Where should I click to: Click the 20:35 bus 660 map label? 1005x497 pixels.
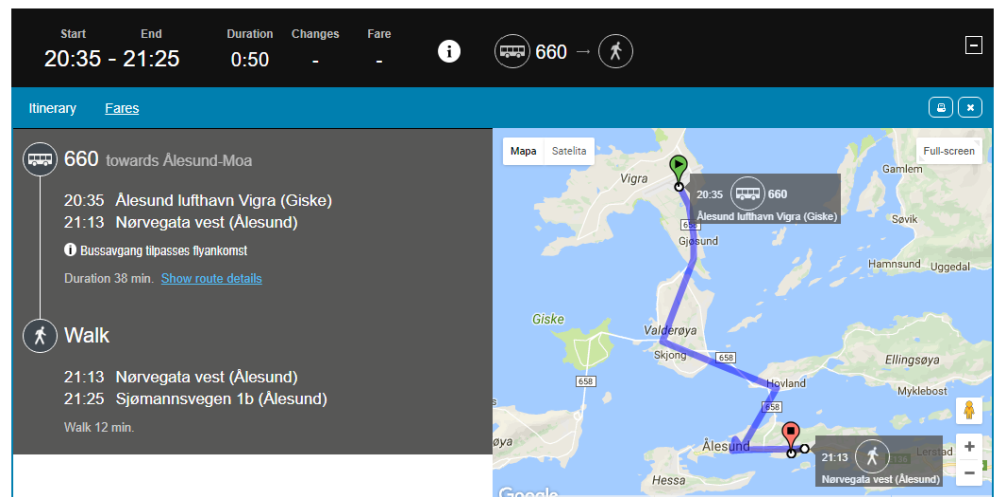tap(765, 199)
